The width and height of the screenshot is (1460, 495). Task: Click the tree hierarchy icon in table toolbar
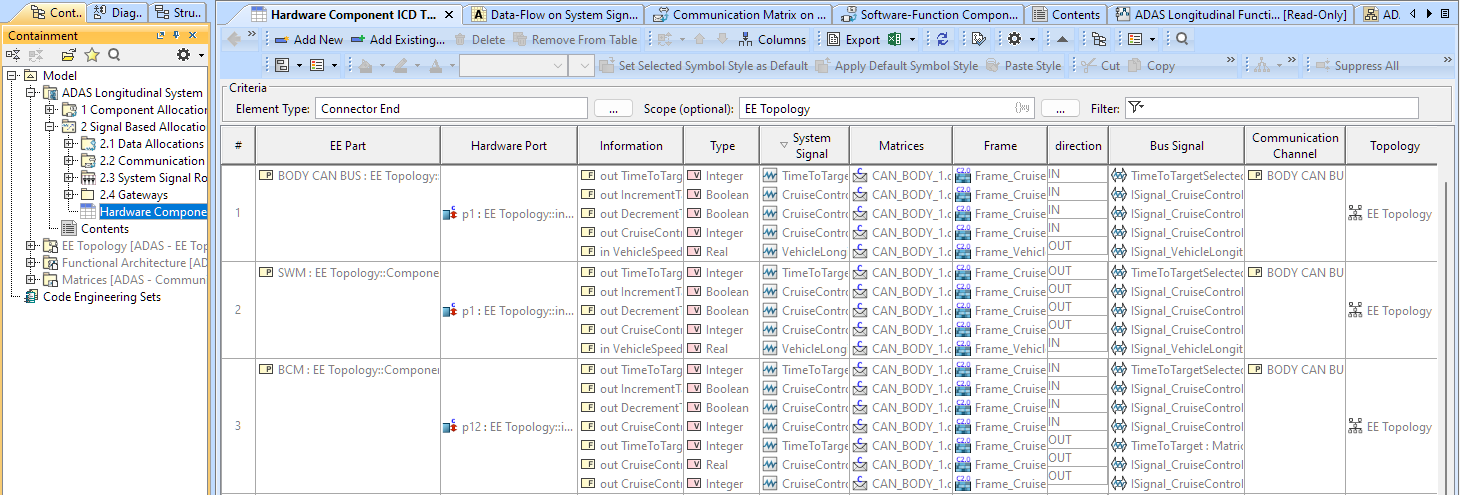pyautogui.click(x=1099, y=39)
